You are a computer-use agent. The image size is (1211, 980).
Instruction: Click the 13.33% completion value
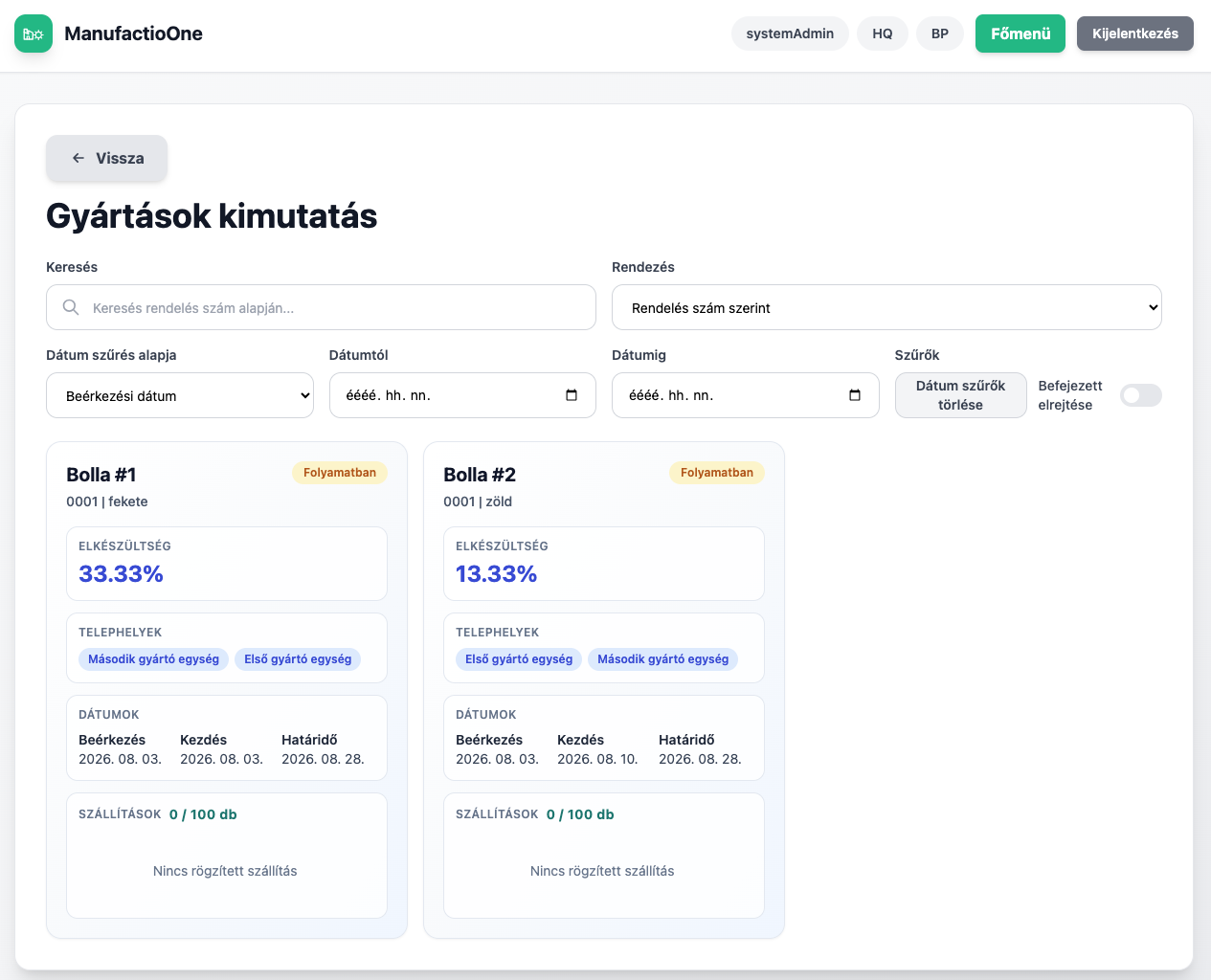tap(496, 574)
